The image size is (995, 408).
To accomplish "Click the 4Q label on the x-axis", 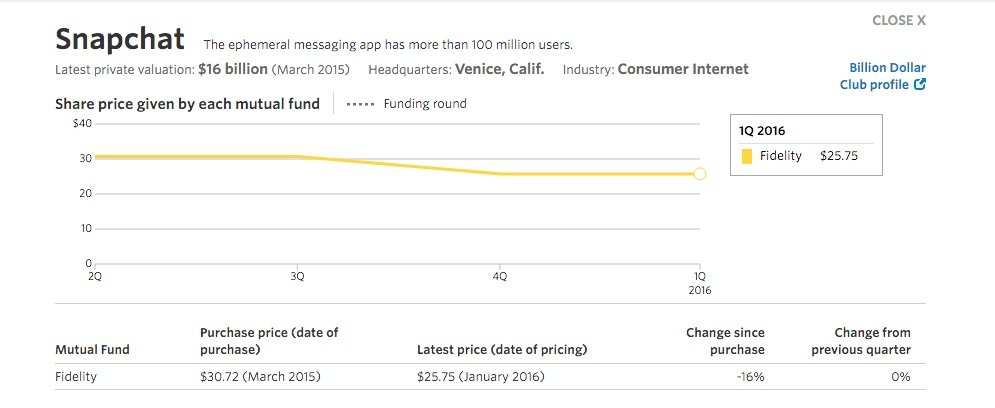I will pos(500,274).
